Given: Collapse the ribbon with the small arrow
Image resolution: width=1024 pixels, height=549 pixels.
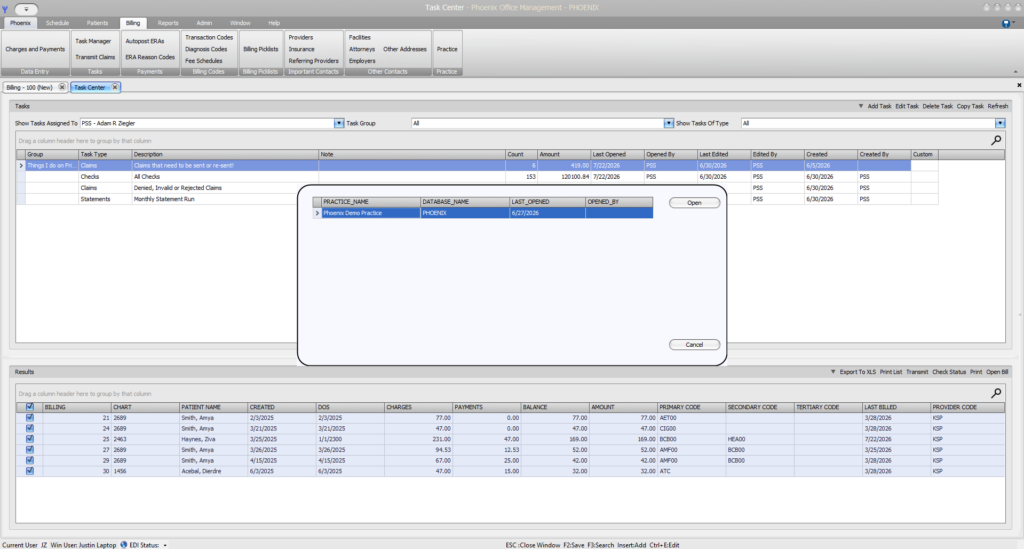Looking at the screenshot, I should [x=1016, y=71].
